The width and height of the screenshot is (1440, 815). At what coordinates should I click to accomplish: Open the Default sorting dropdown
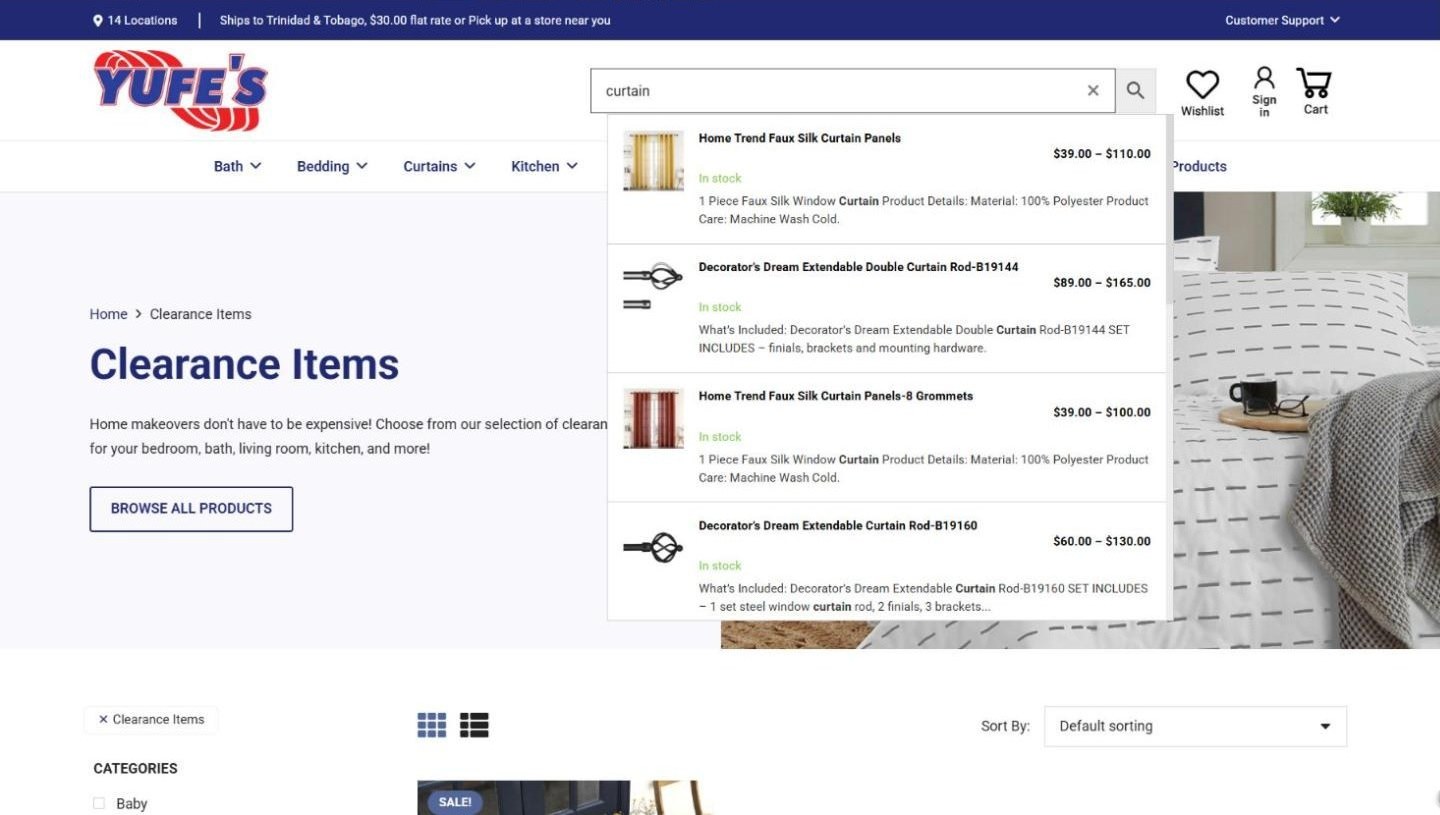[1195, 726]
